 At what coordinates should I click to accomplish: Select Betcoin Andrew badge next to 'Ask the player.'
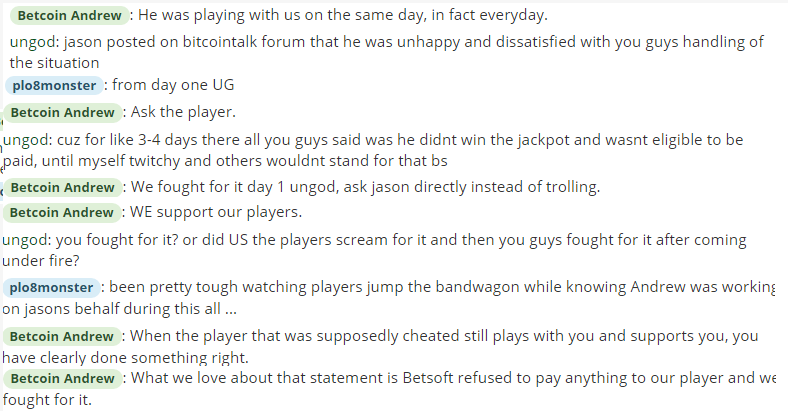(x=63, y=113)
